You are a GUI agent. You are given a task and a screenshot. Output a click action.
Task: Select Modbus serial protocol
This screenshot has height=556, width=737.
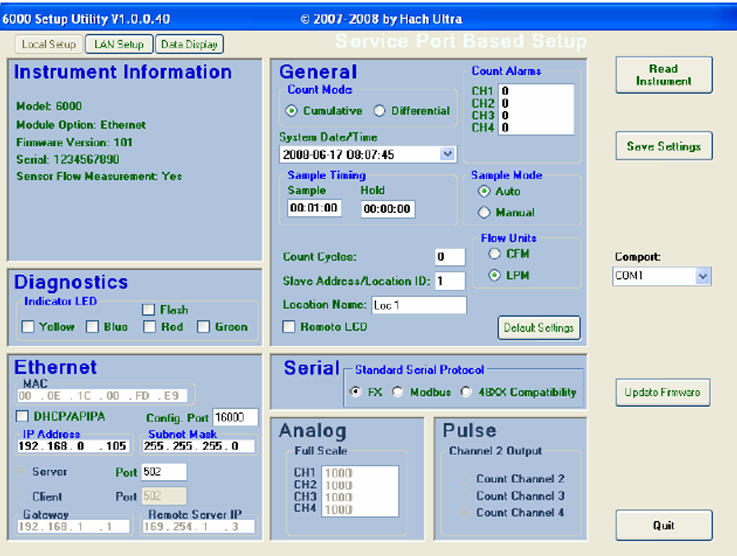tap(398, 393)
